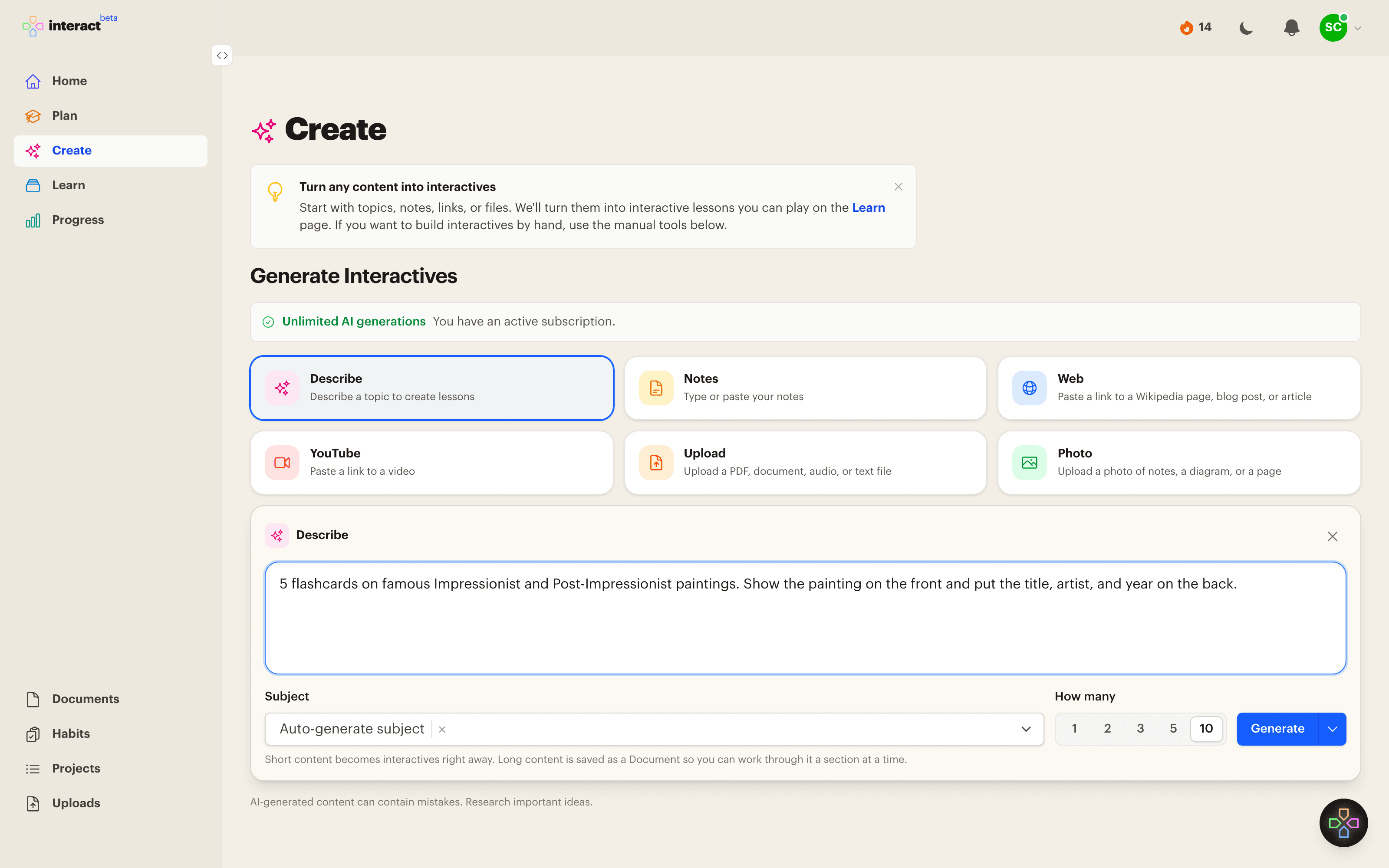Open Projects in the sidebar

111,769
